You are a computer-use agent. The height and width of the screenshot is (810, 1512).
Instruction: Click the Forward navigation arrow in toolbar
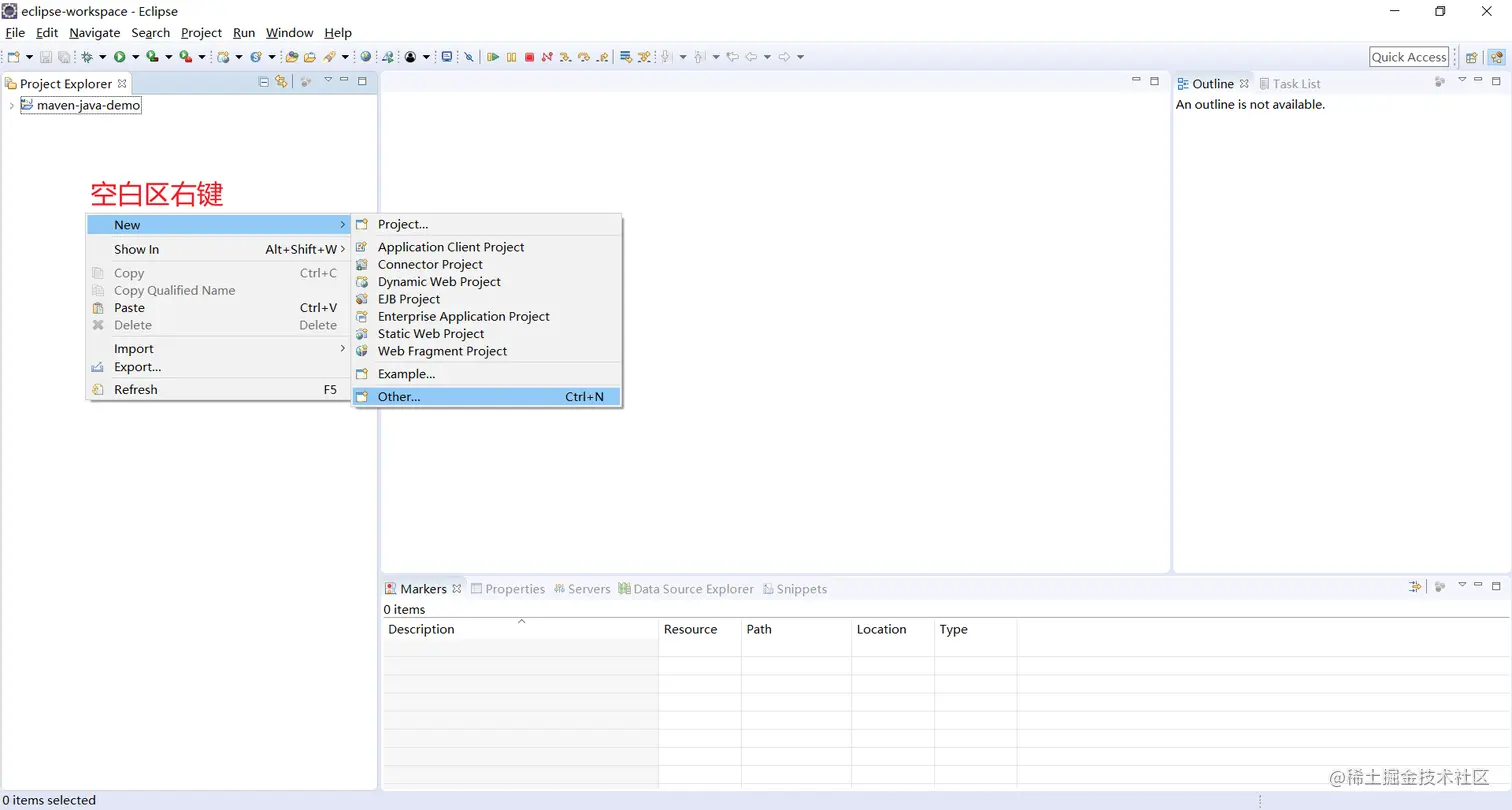tap(784, 57)
